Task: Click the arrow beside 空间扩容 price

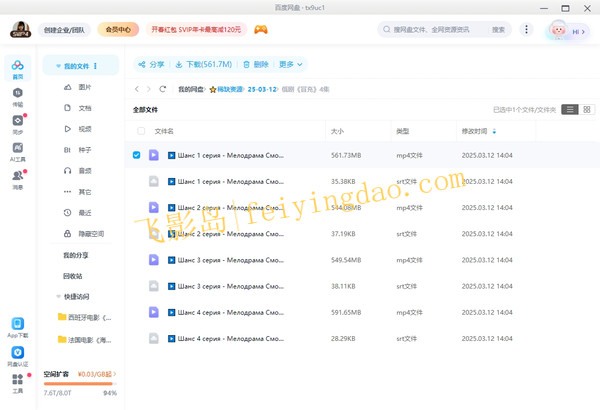Action: point(114,374)
